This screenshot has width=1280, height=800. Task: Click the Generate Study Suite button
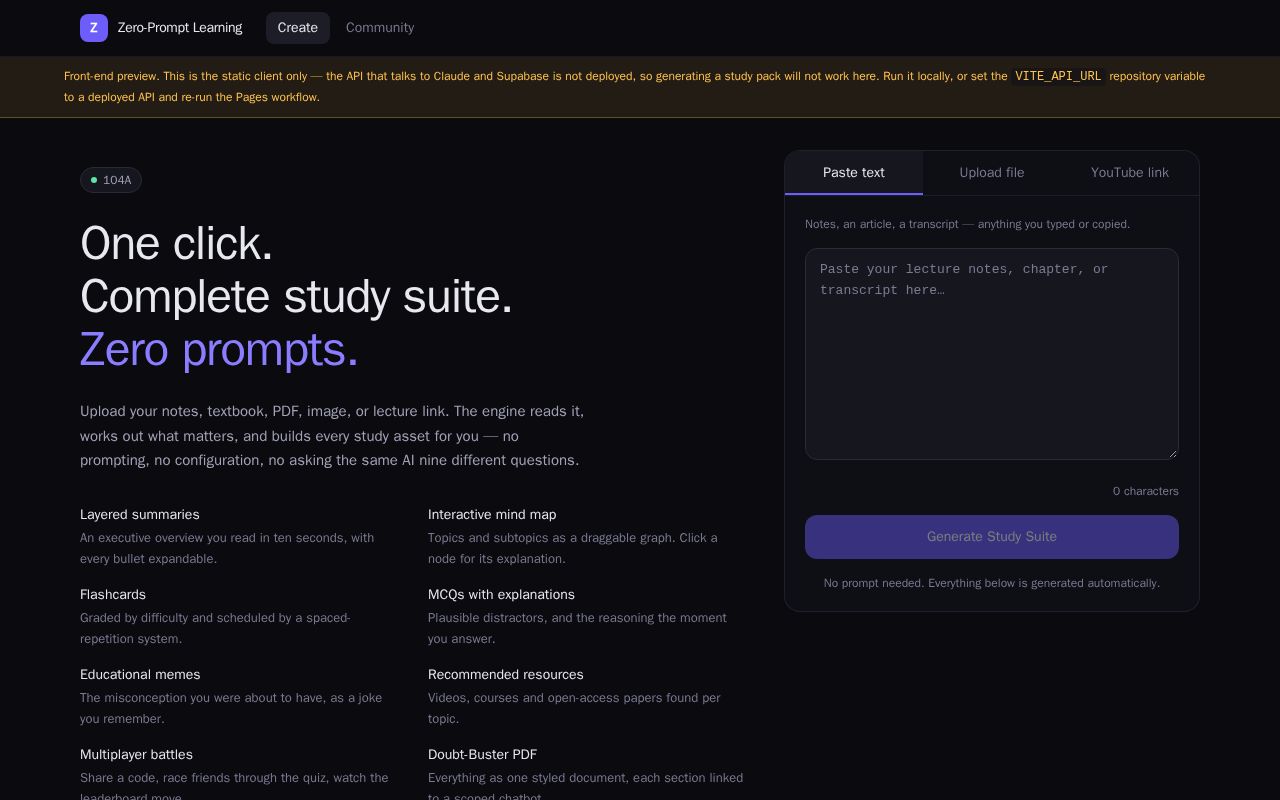(x=992, y=537)
